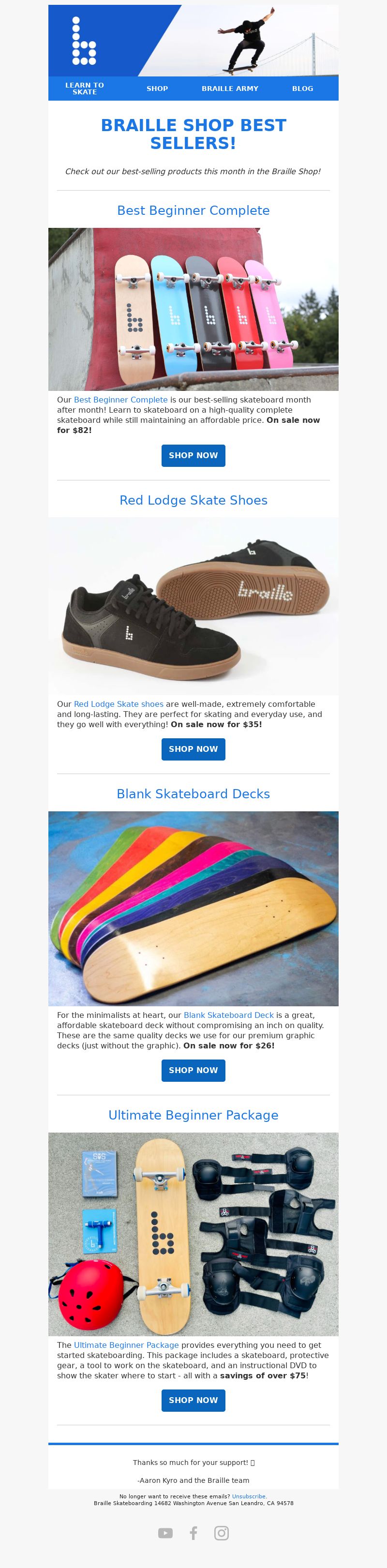The image size is (387, 1568).
Task: Follow the Ultimate Beginner Package text link
Action: click(127, 1344)
